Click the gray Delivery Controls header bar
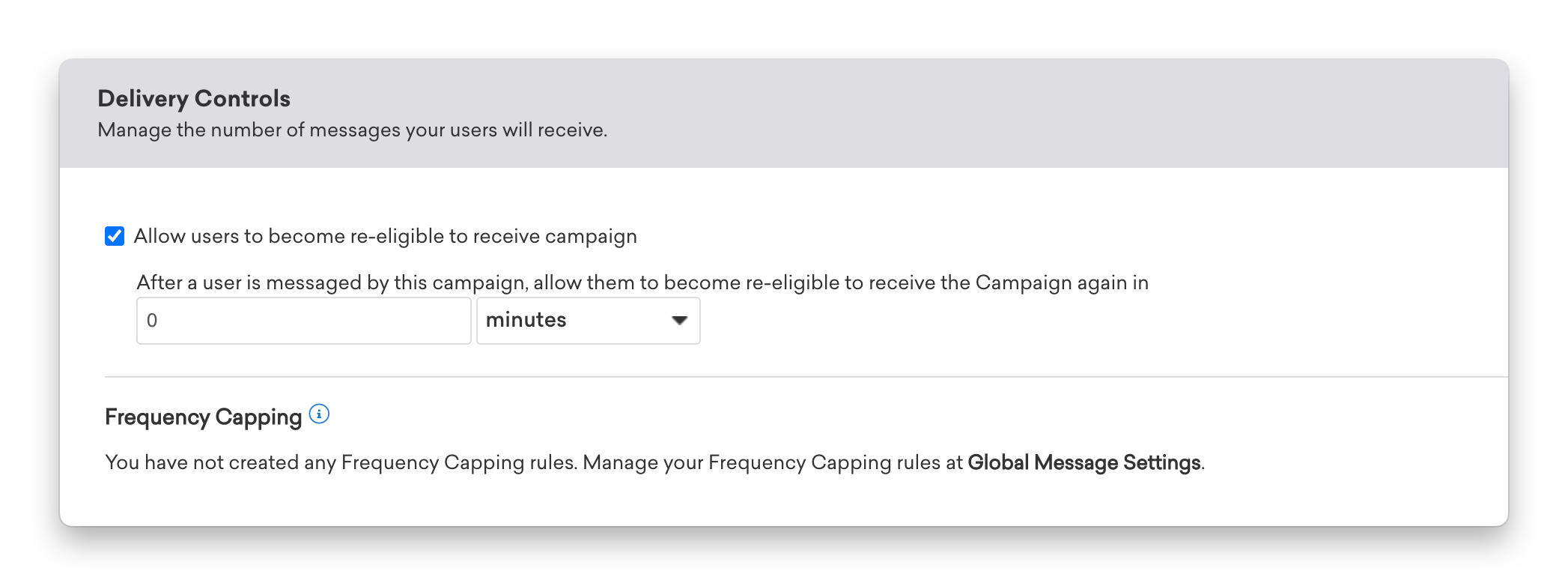The height and width of the screenshot is (586, 1568). tap(784, 113)
